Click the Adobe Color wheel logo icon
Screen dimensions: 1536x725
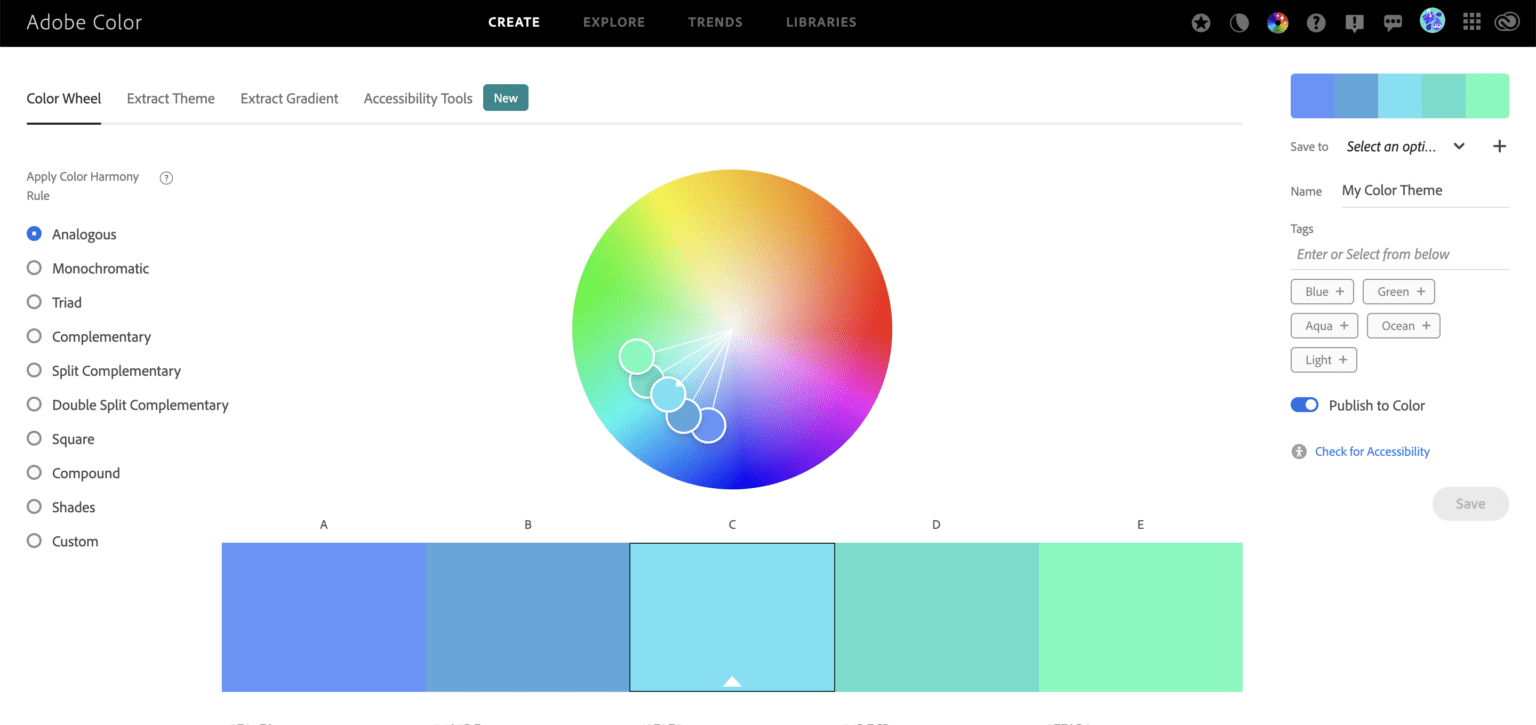1278,21
